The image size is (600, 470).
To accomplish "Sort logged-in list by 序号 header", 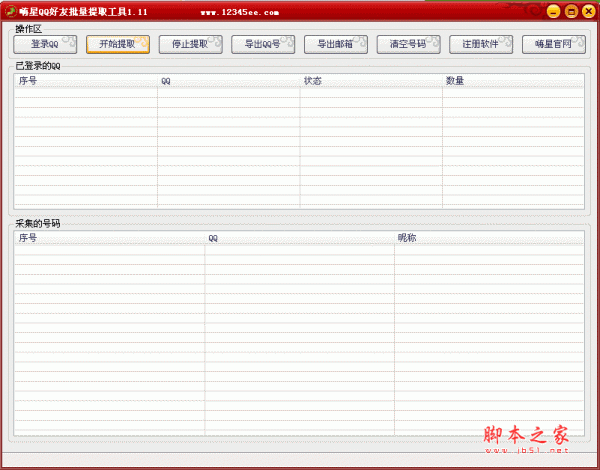I will pyautogui.click(x=86, y=81).
